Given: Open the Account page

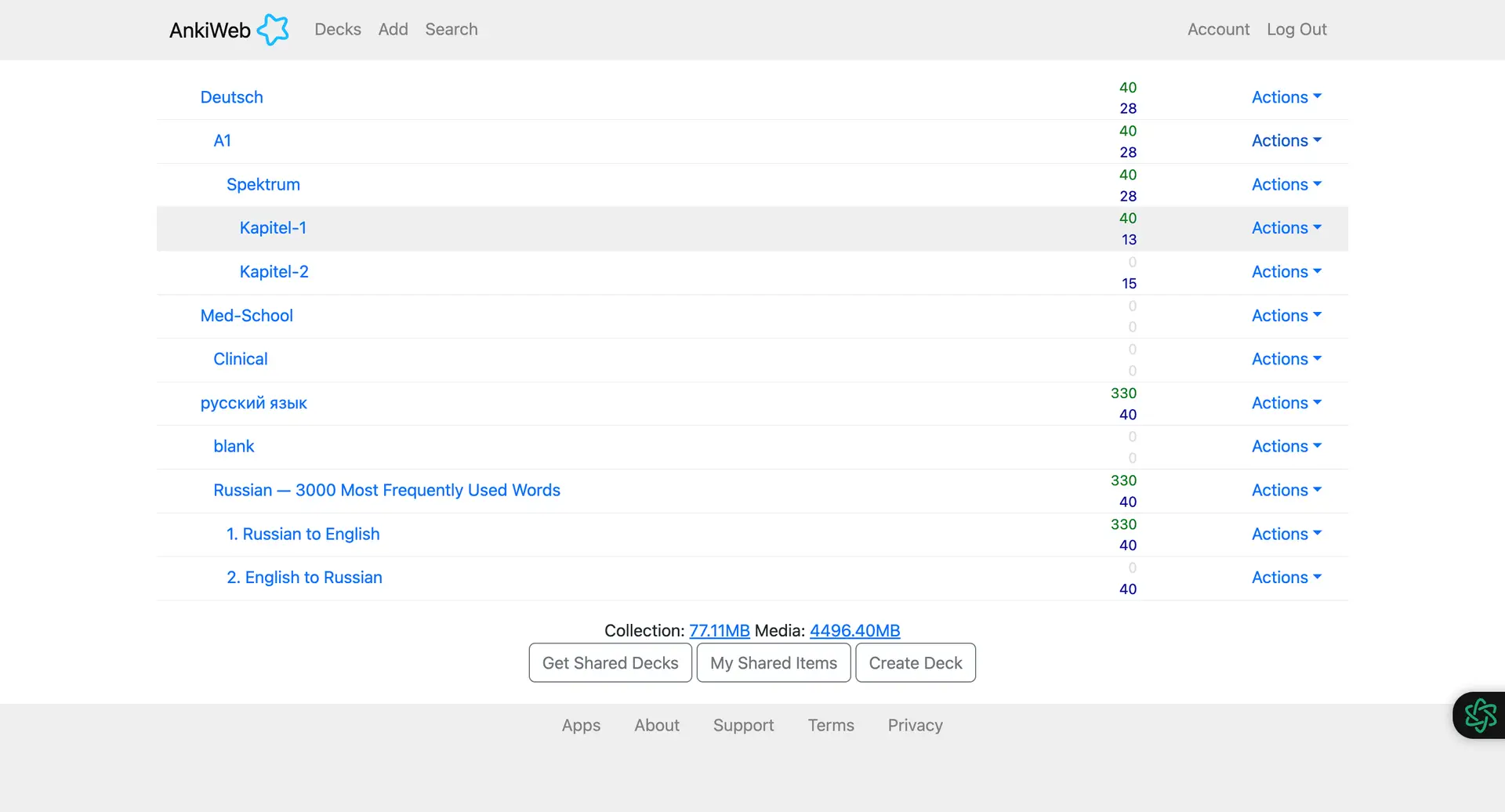Looking at the screenshot, I should (x=1218, y=29).
